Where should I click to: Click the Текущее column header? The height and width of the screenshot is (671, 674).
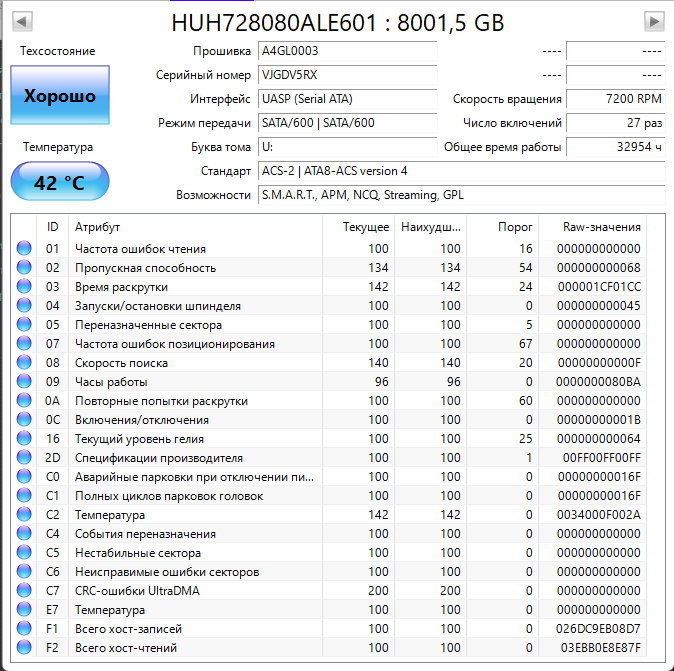tap(358, 227)
